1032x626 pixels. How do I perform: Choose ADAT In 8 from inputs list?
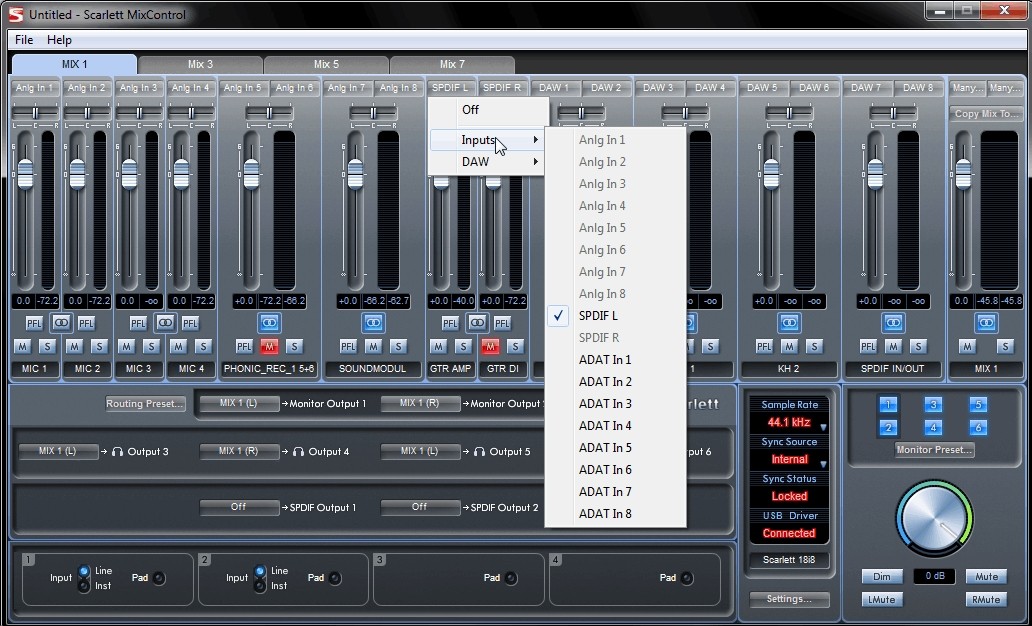click(615, 513)
